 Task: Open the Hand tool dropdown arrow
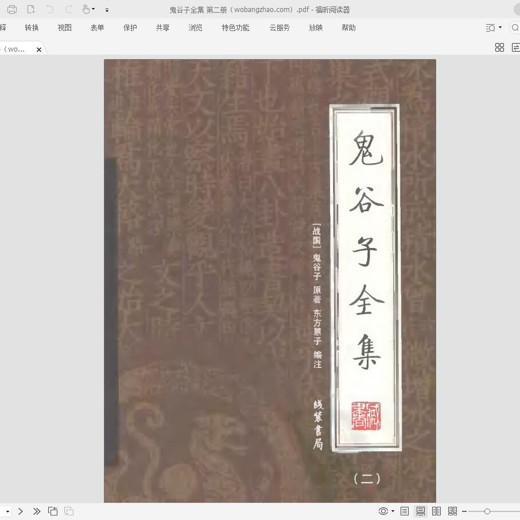tap(93, 9)
